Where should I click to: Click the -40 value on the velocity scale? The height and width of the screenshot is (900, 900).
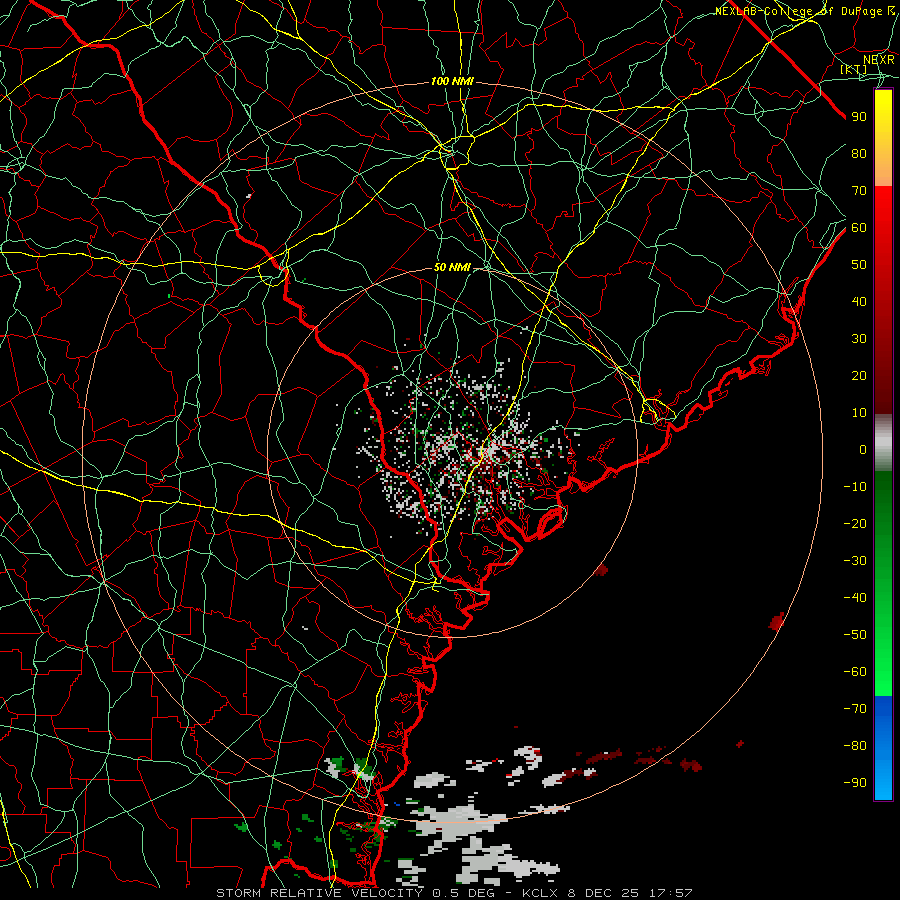click(855, 598)
